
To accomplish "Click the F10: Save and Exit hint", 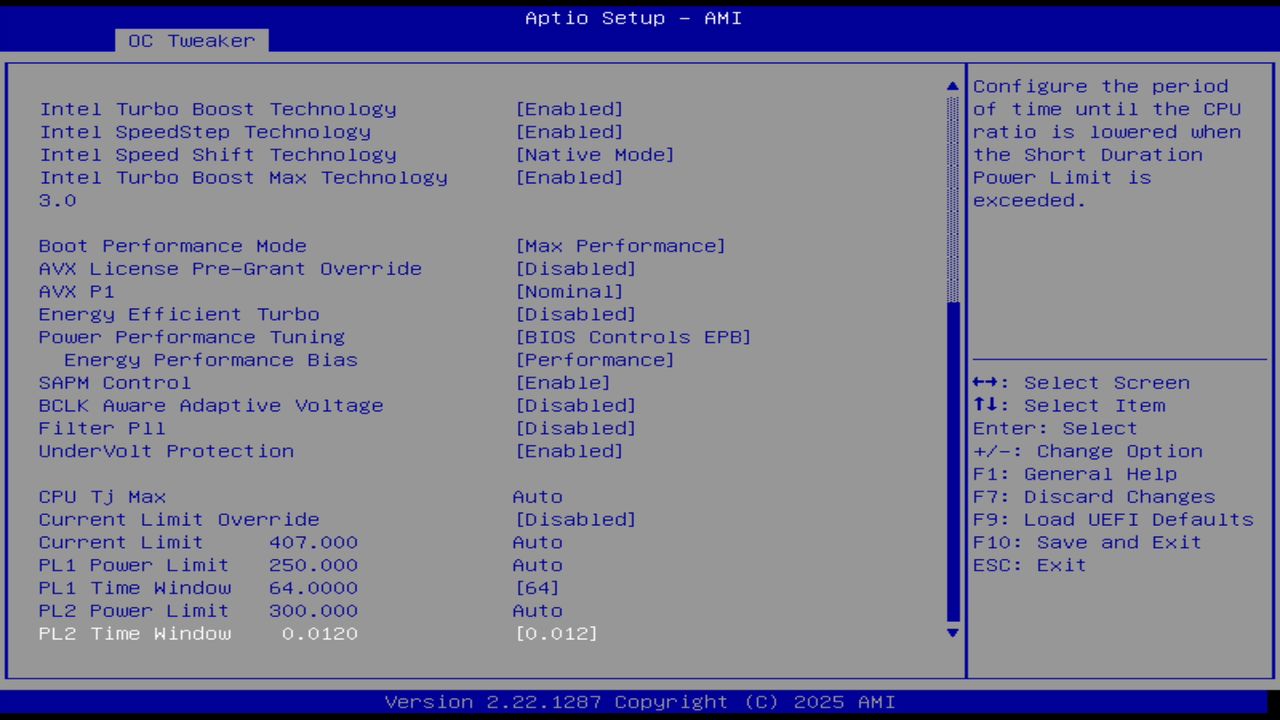I will tap(1088, 543).
